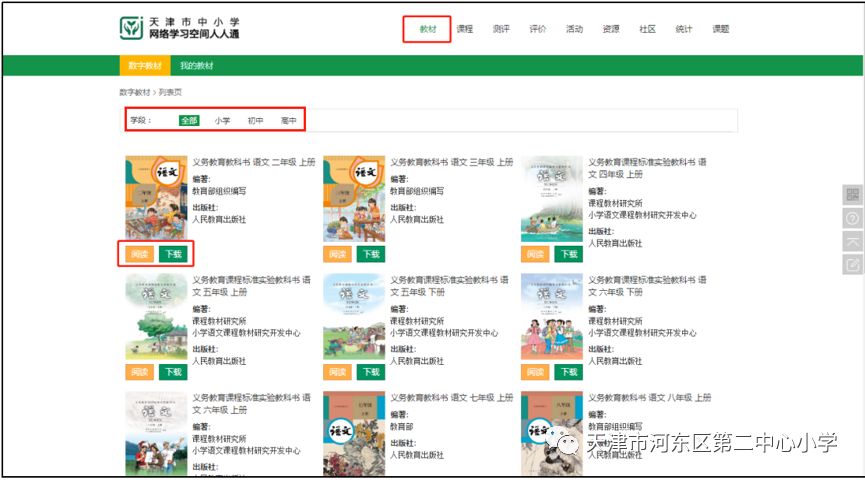Click 阅读 for 语文 五年级 上册
Image resolution: width=865 pixels, height=480 pixels.
pos(140,372)
